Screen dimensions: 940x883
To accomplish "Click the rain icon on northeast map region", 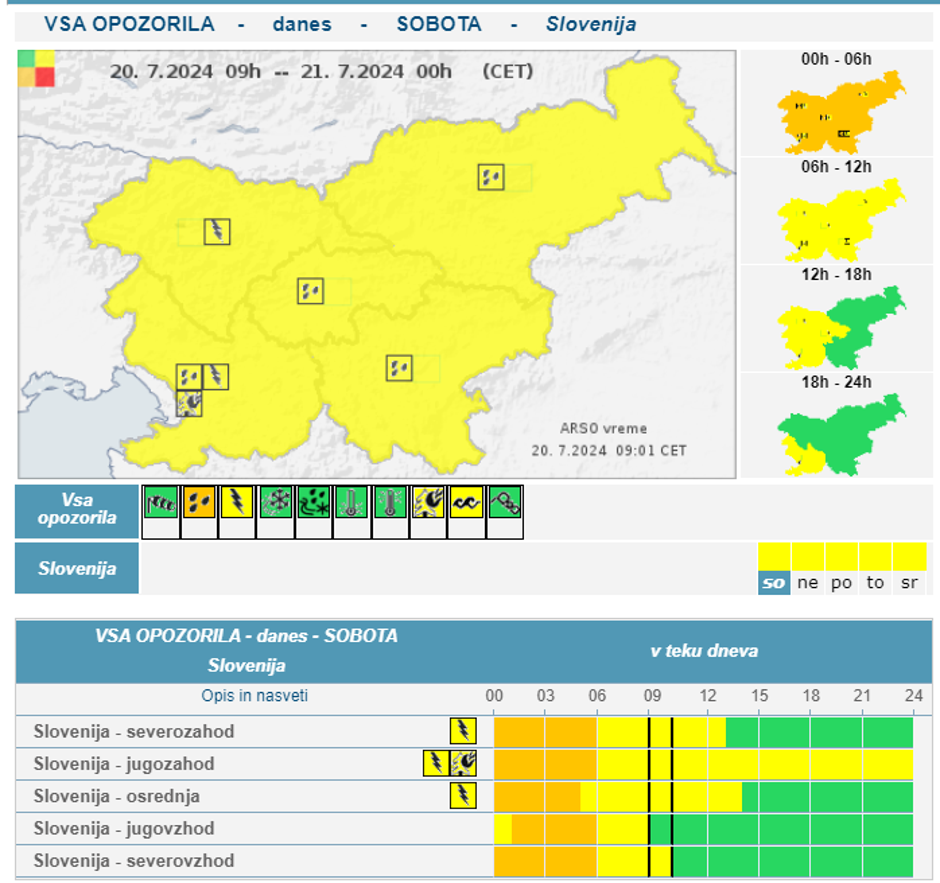I will click(x=490, y=177).
